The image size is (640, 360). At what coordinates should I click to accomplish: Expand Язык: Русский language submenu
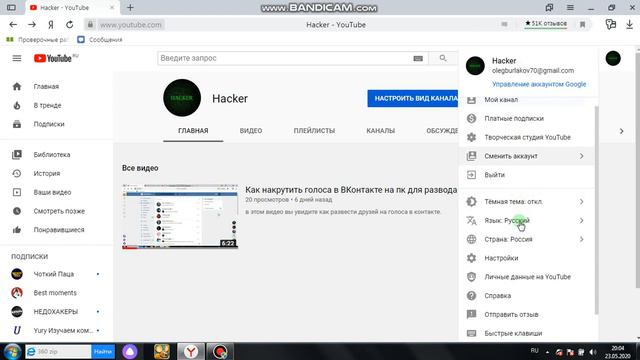point(527,220)
